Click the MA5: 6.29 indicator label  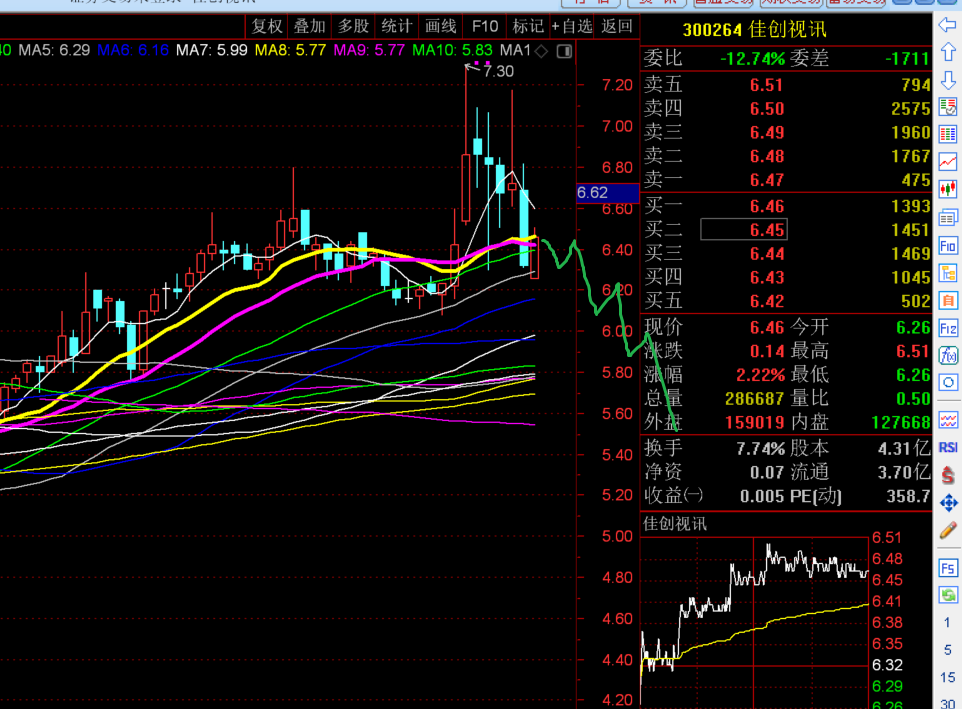click(54, 50)
